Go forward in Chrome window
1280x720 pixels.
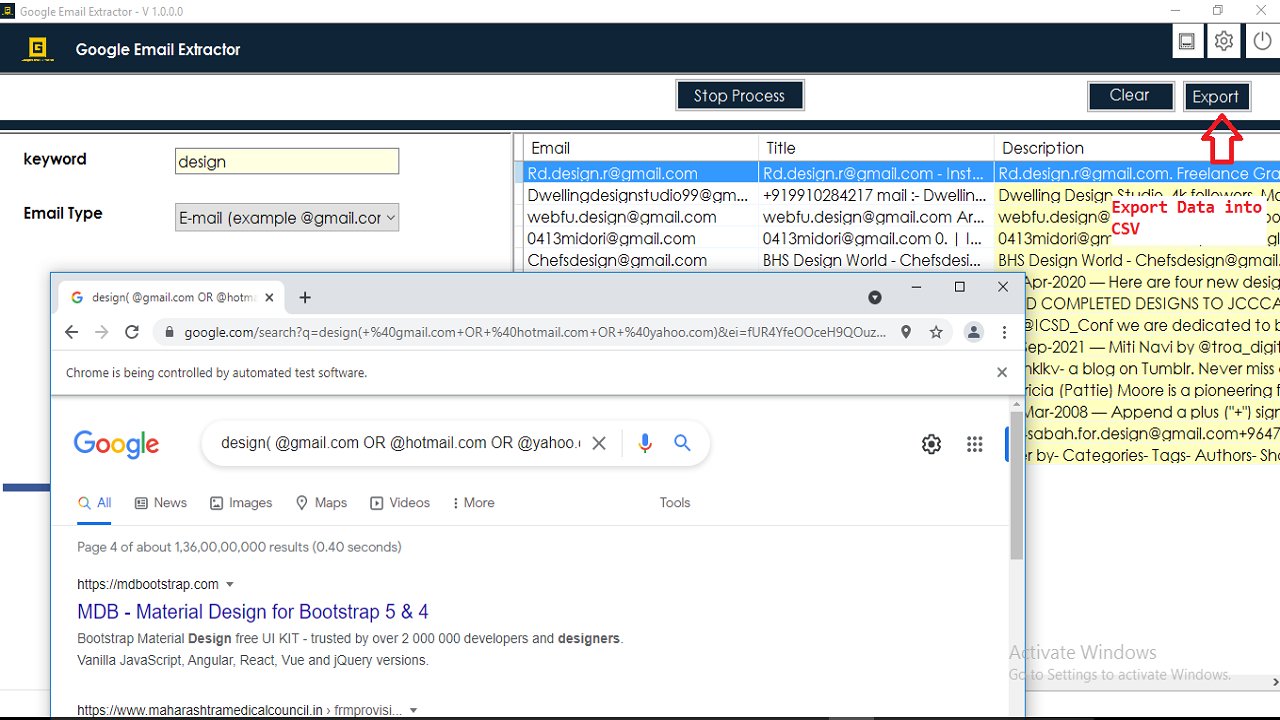coord(101,332)
